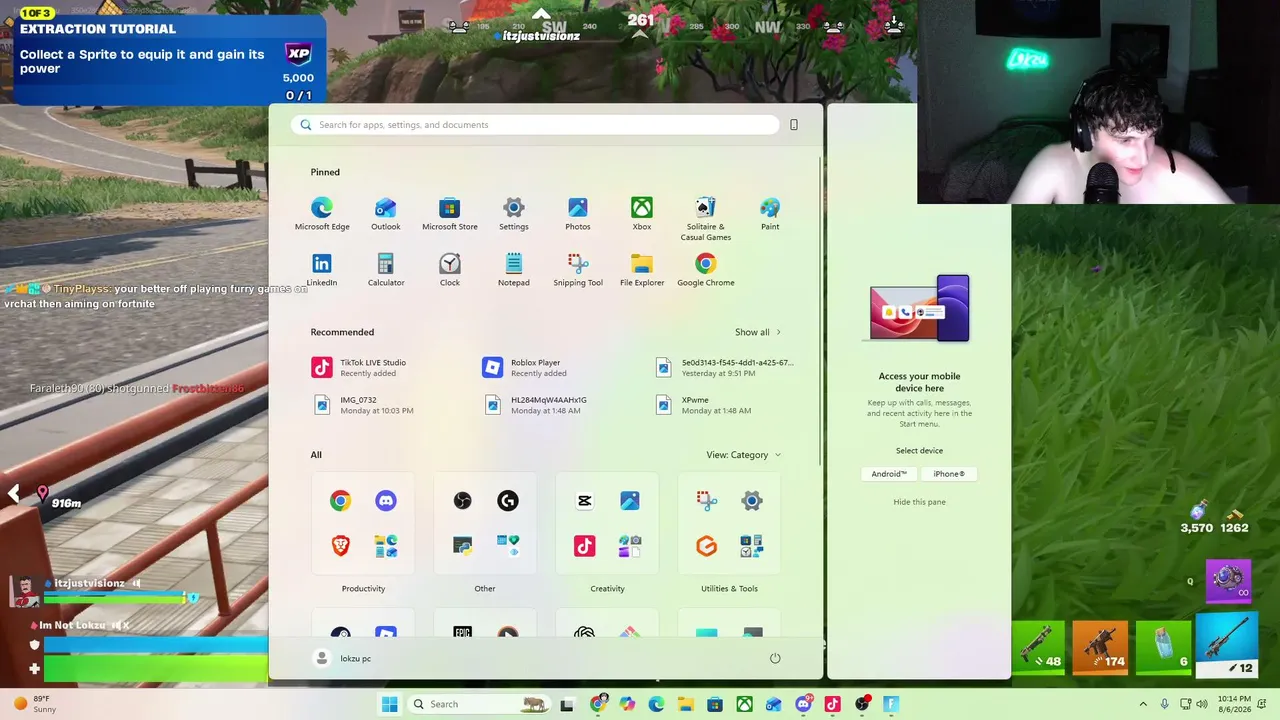
Task: Open Settings from Pinned apps
Action: pyautogui.click(x=514, y=214)
